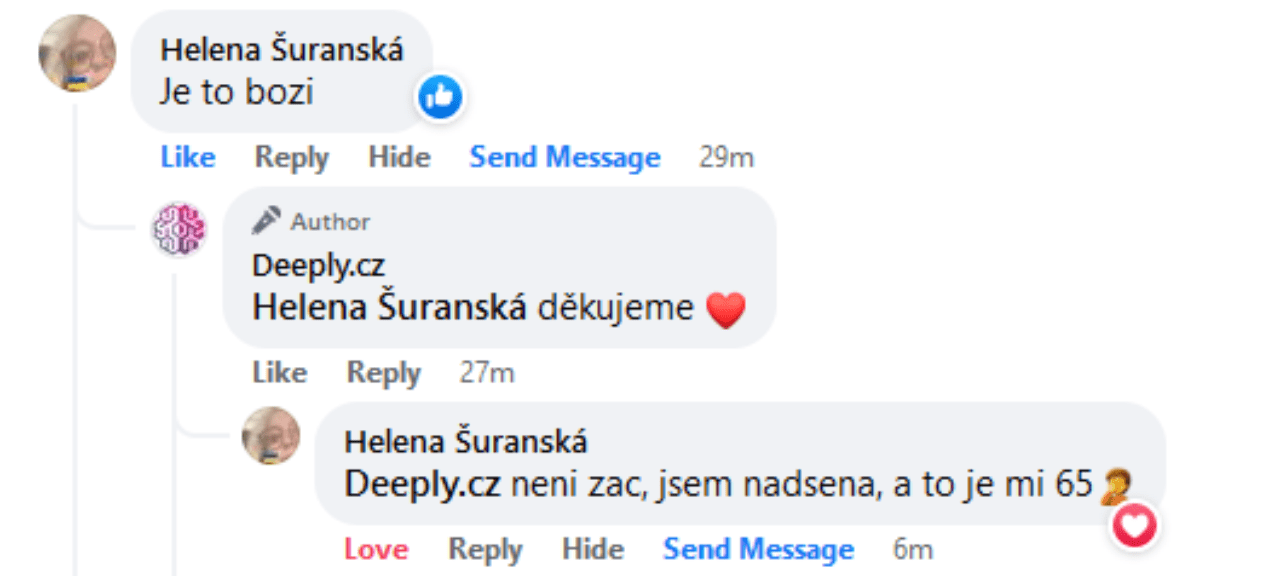Click the thumbs-up reaction badge on first comment
Screen dimensions: 1280x576
tap(440, 97)
